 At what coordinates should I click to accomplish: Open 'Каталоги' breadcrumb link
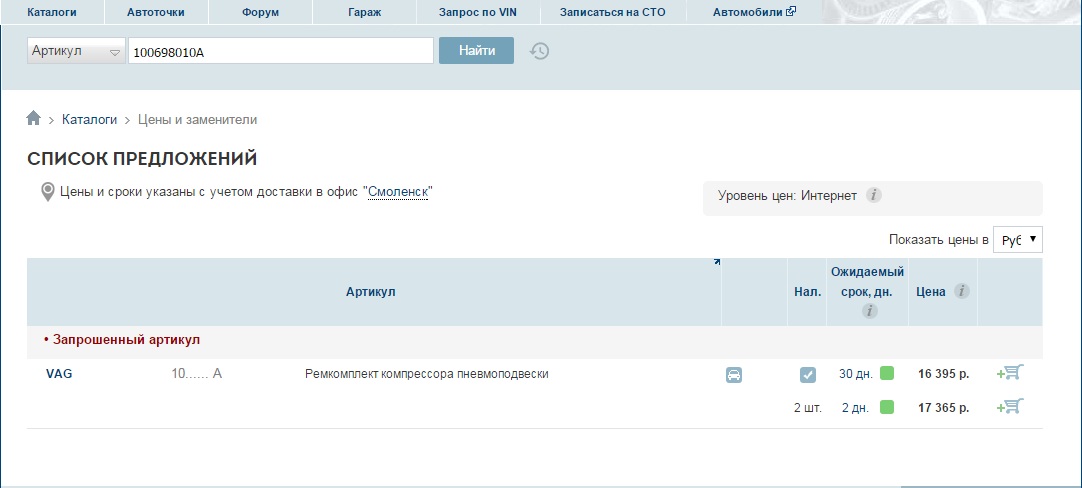89,120
